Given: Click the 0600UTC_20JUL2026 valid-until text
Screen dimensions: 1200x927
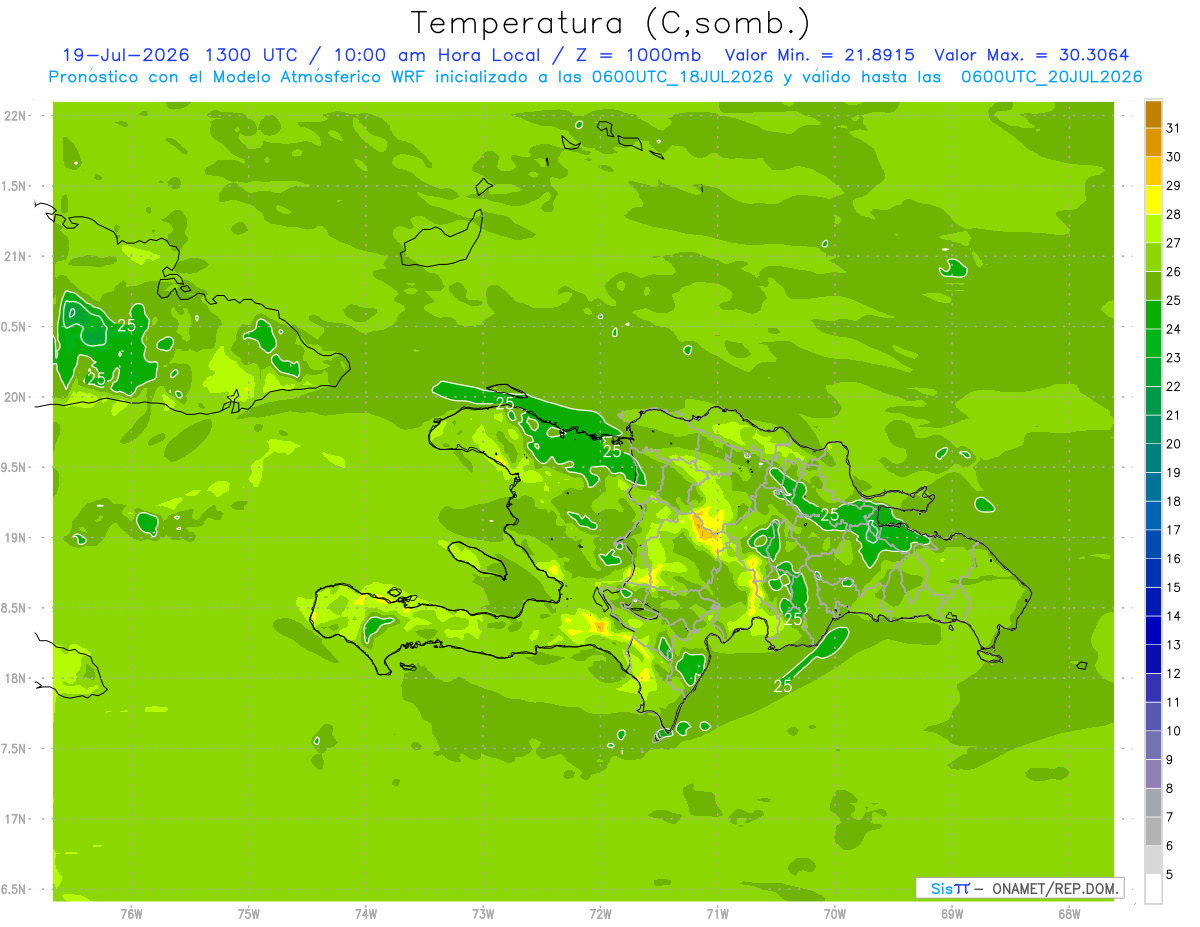Looking at the screenshot, I should (1051, 77).
